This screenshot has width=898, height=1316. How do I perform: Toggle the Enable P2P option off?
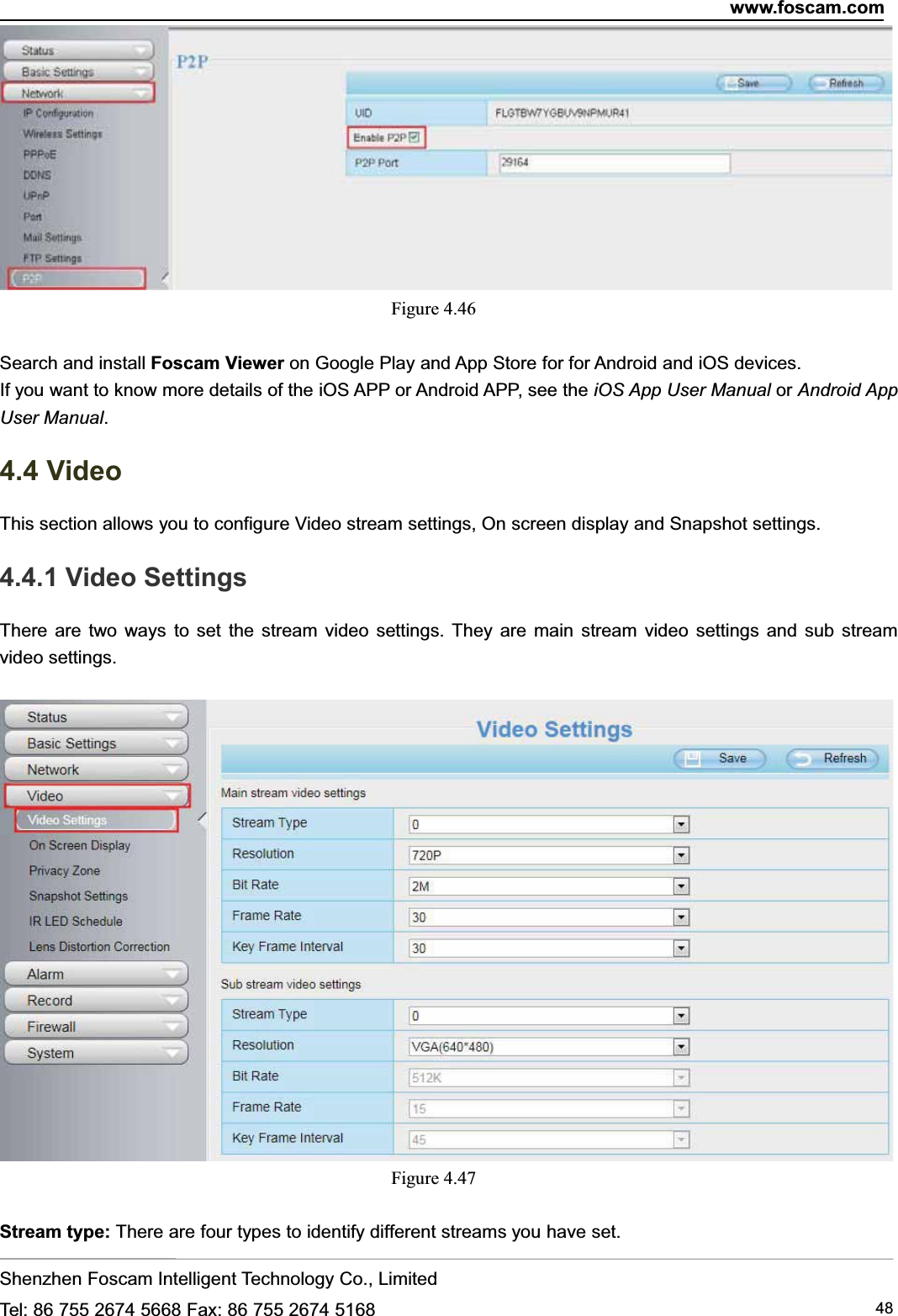pyautogui.click(x=415, y=137)
